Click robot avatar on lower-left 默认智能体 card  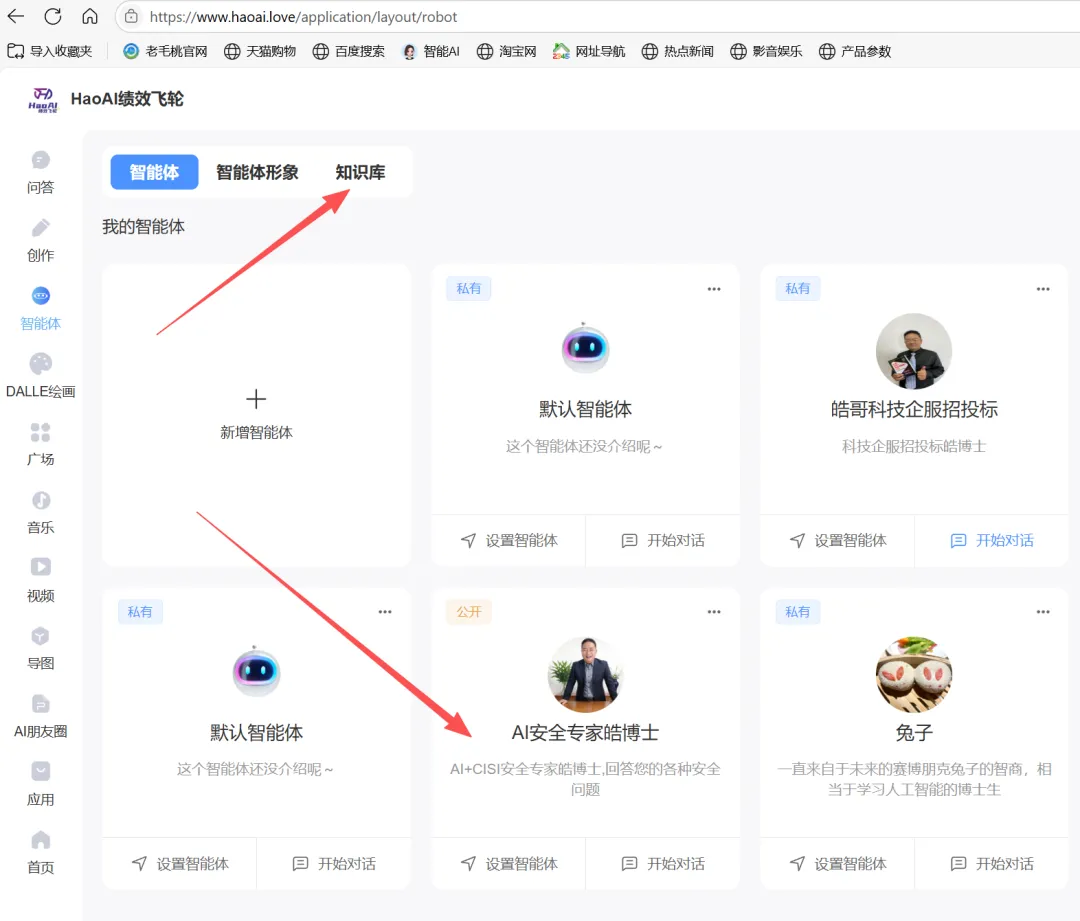click(256, 671)
